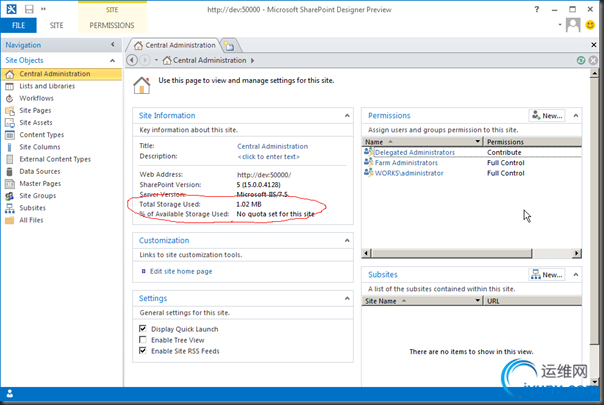Collapse the Permissions panel
Screen dimensions: 604x405
tap(575, 115)
